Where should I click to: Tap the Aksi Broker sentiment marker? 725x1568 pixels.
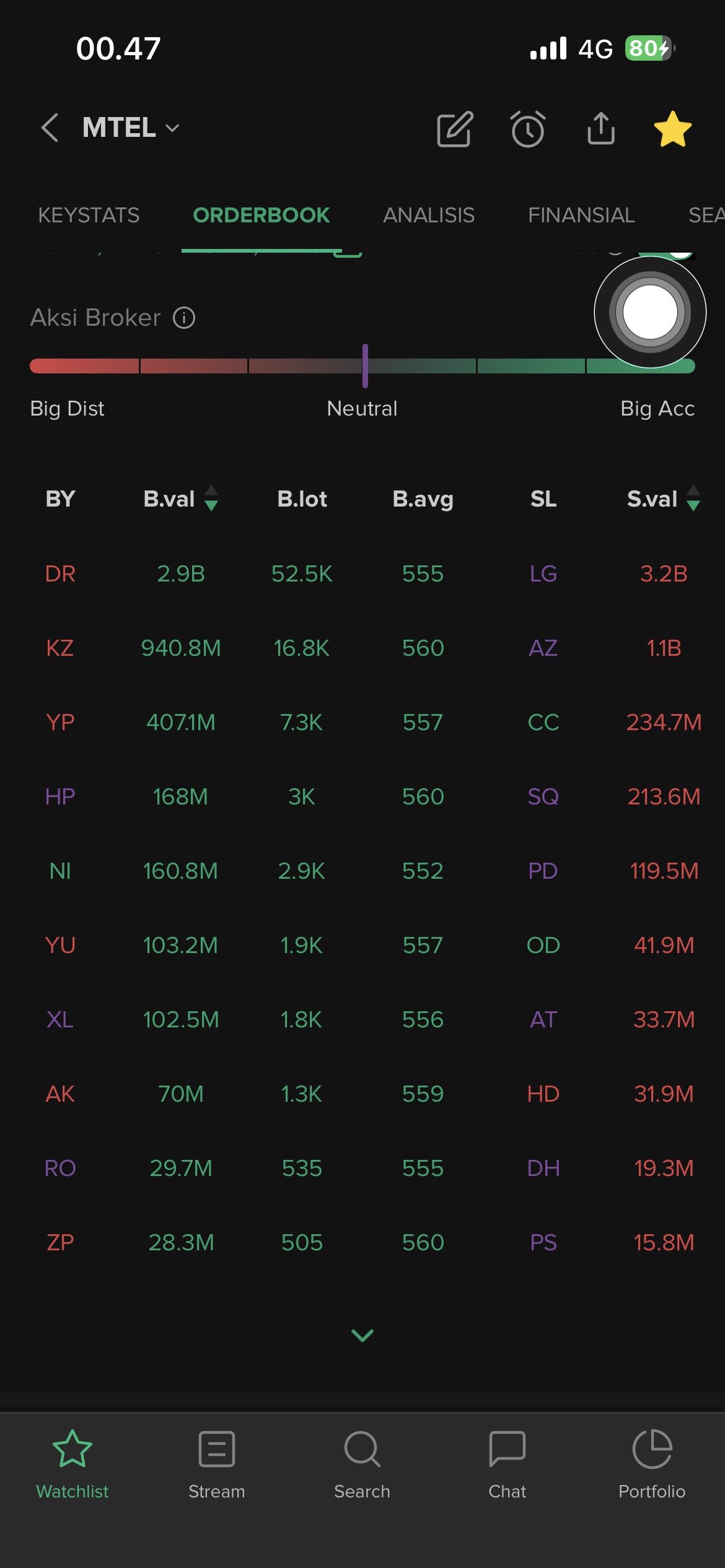tap(365, 366)
